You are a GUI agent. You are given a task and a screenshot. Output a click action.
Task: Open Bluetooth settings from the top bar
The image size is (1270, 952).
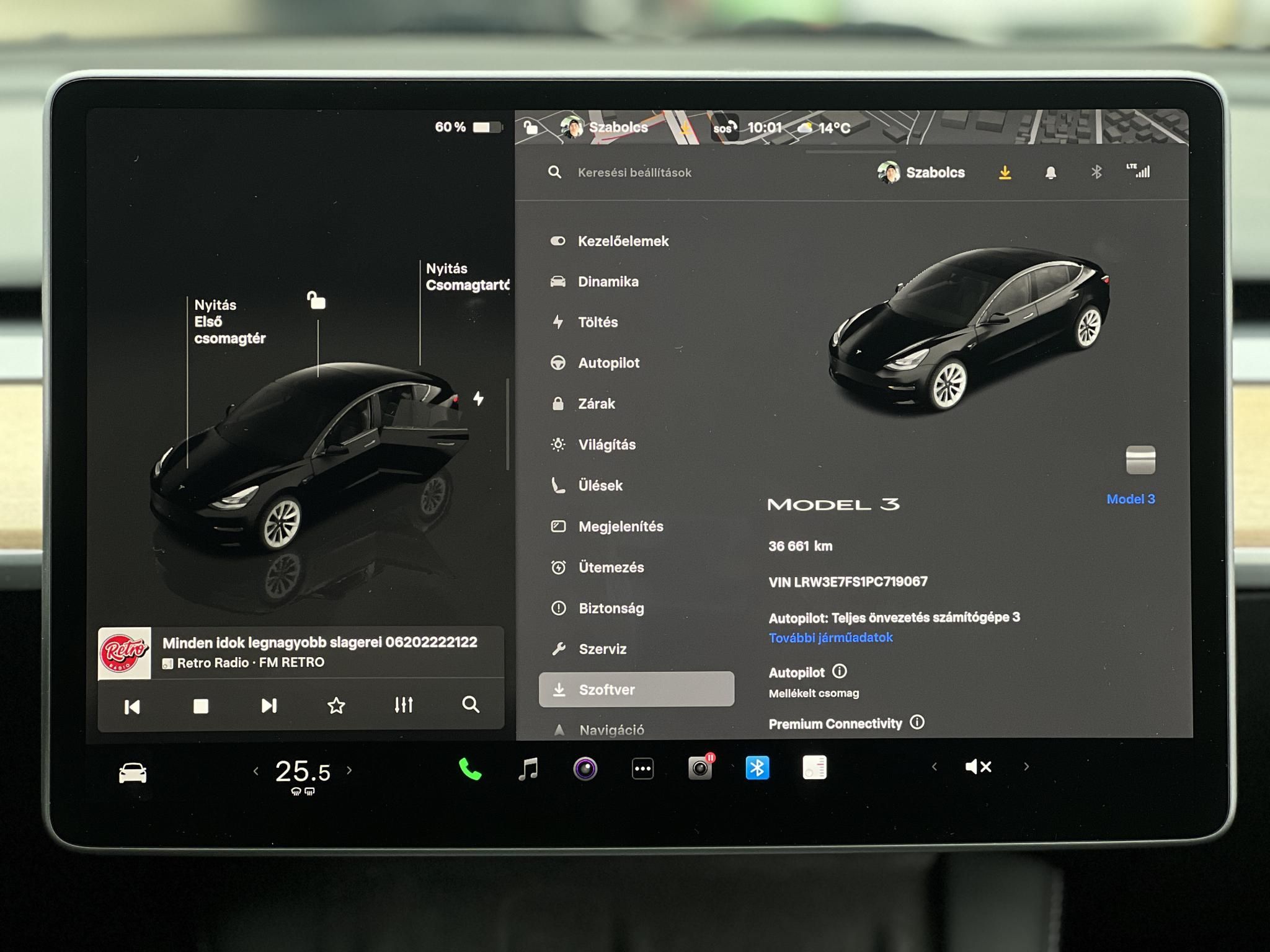1096,173
